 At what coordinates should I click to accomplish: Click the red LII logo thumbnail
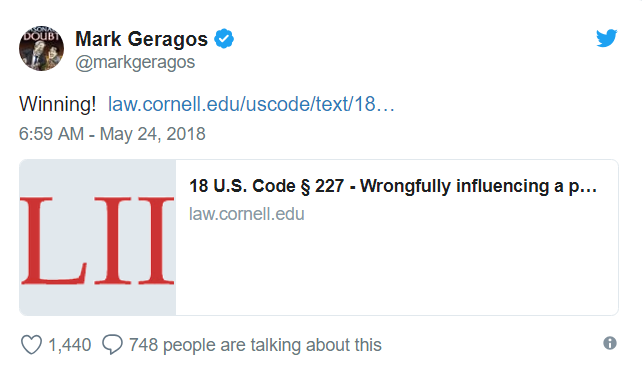(97, 240)
